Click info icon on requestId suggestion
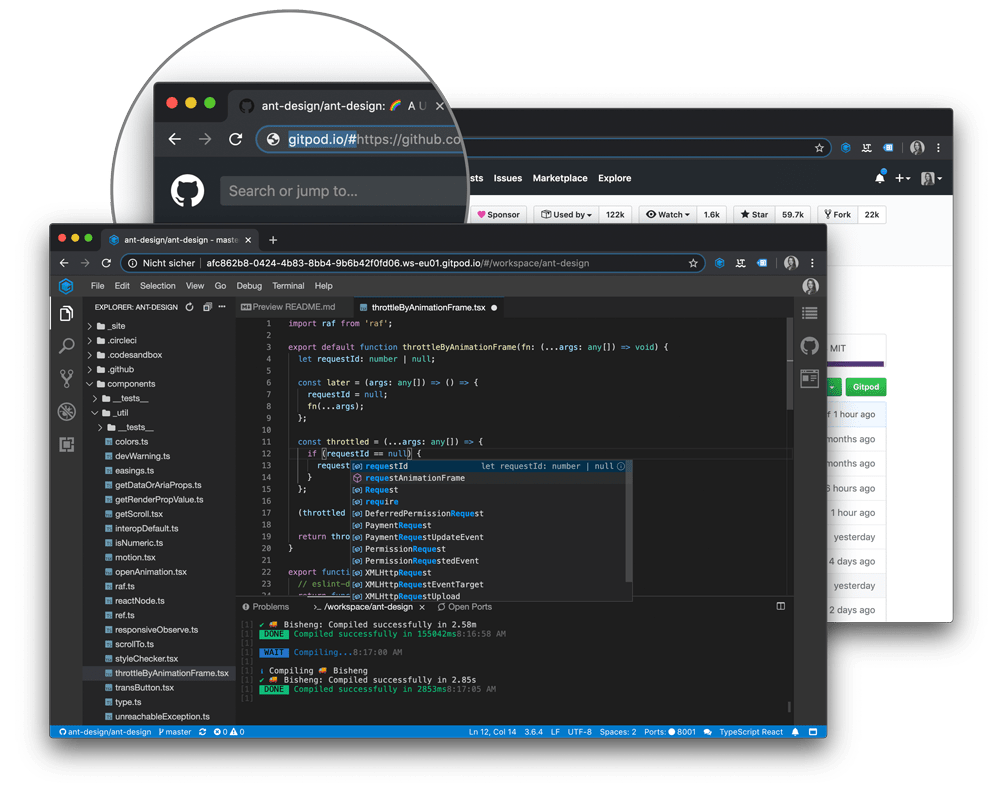Image resolution: width=1000 pixels, height=795 pixels. 621,466
